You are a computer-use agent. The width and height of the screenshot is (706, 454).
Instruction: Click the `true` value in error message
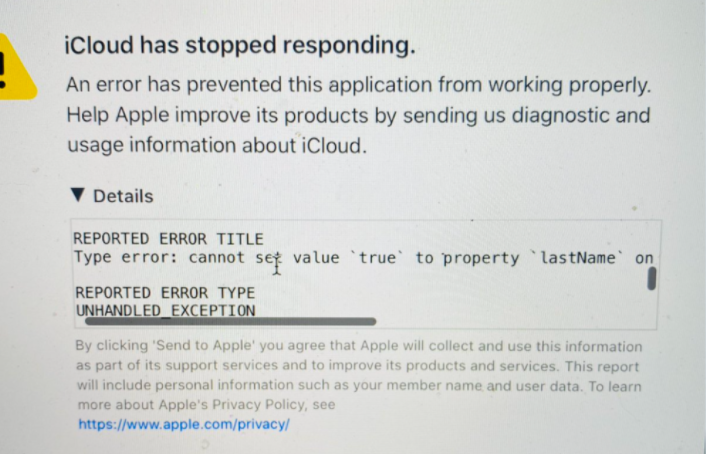point(377,258)
